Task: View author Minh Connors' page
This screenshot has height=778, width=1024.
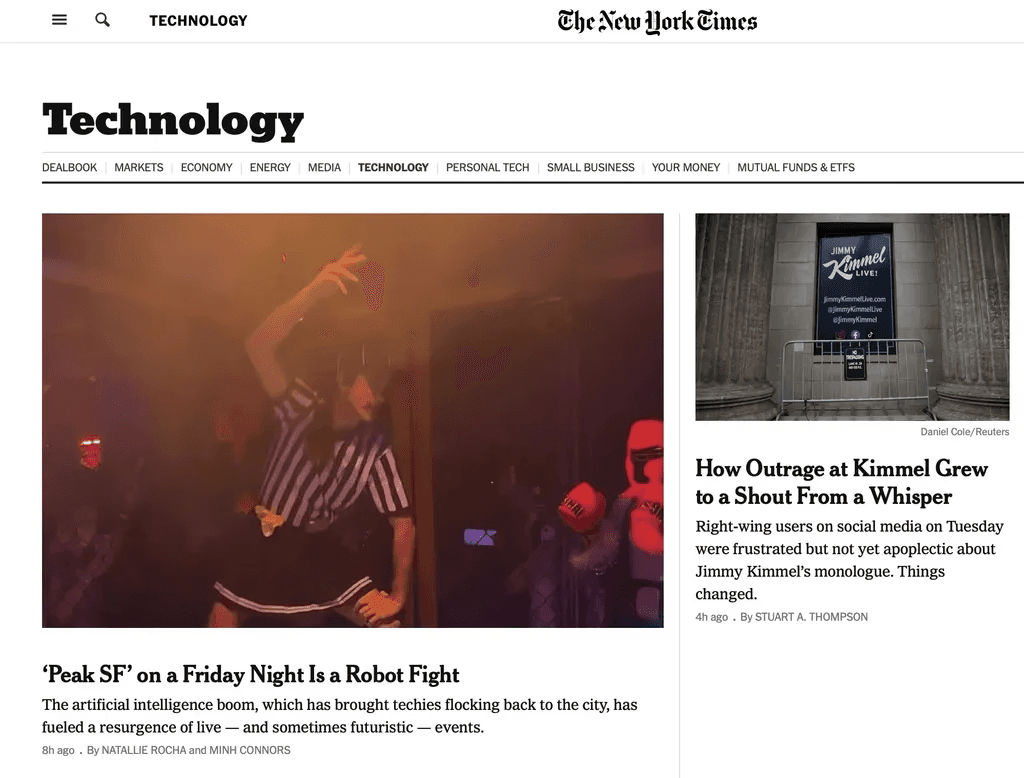Action: click(x=249, y=750)
